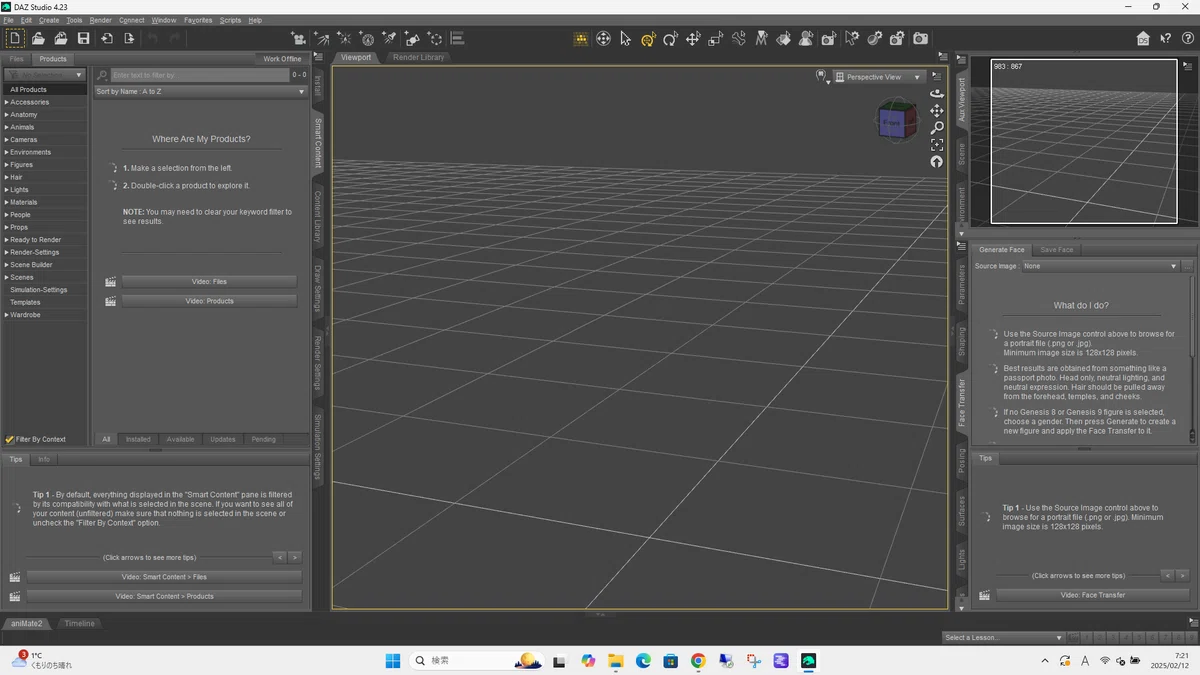Select the Surface Selection tool

click(784, 38)
